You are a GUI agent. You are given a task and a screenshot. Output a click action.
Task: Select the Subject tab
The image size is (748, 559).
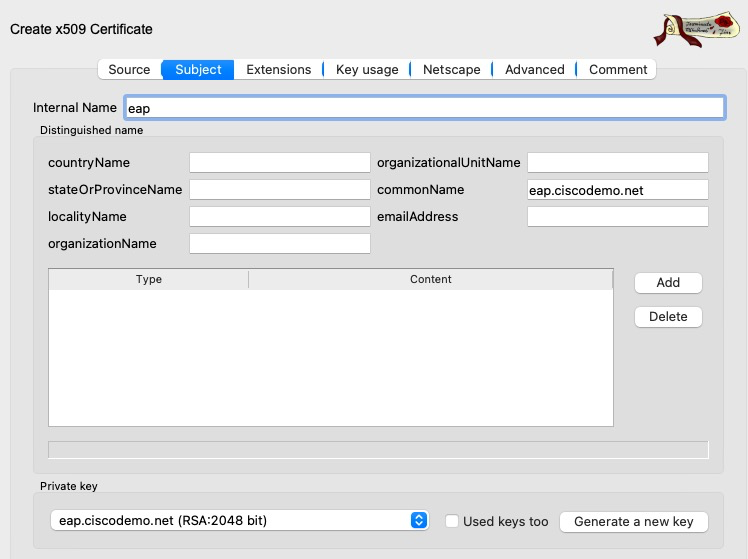tap(198, 70)
